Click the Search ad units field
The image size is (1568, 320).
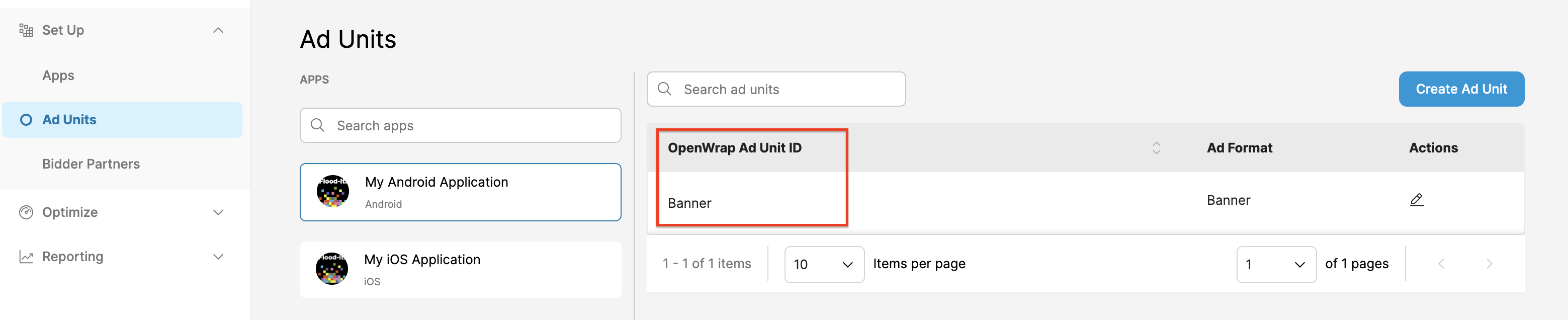pyautogui.click(x=776, y=89)
